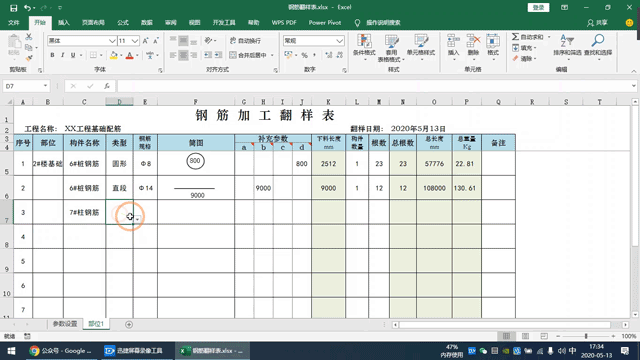Set right text alignment
Viewport: 640px width, 360px height.
coord(194,55)
